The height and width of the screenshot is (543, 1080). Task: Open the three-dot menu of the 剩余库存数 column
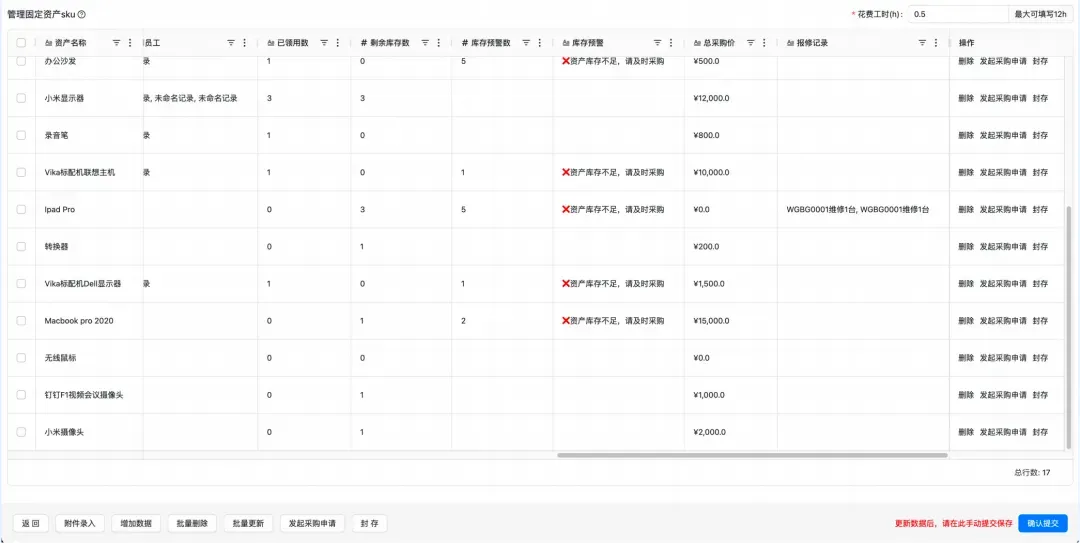439,43
